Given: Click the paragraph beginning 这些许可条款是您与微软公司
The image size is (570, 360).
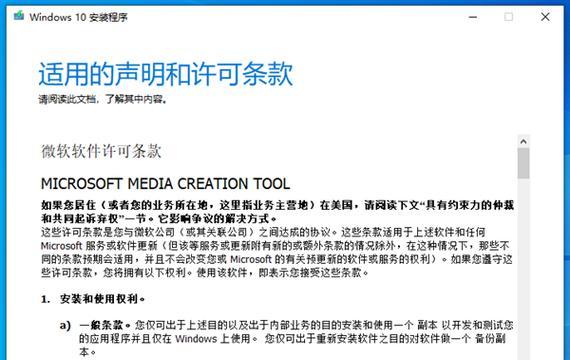Looking at the screenshot, I should 277,252.
